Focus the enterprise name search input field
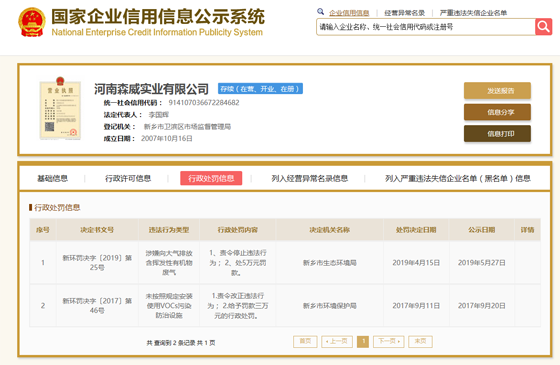Screen dimensions: 560x365 click(426, 27)
